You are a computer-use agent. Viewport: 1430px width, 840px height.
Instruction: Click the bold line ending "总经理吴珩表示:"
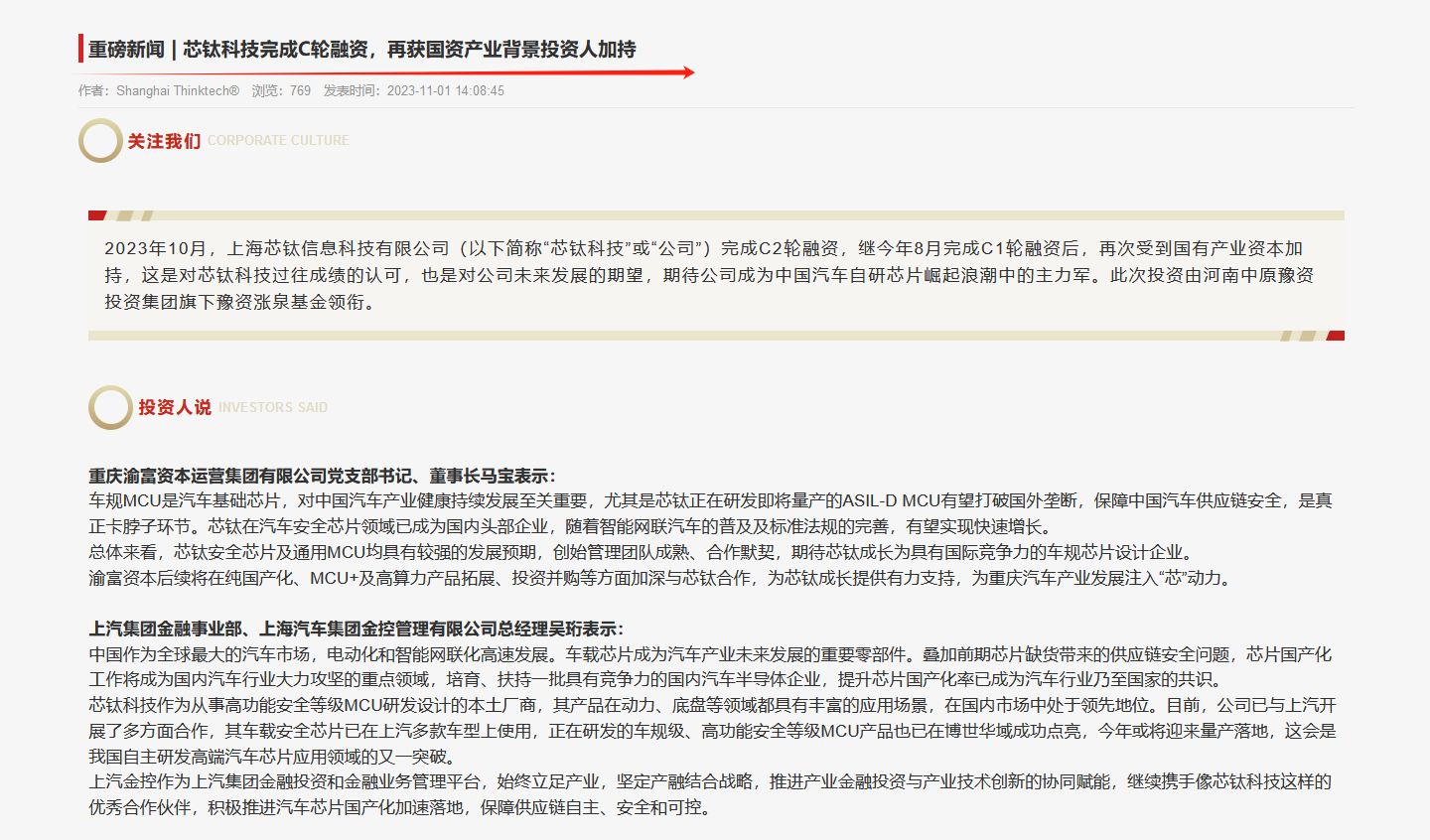[x=357, y=630]
